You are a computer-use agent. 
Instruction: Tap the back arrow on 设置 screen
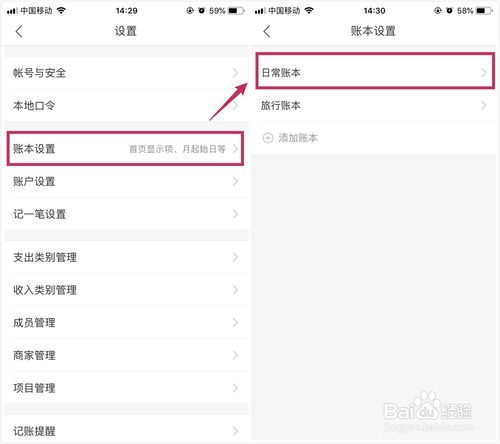pos(19,32)
